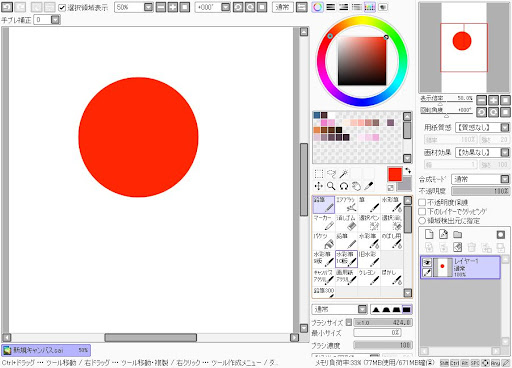Select the sharpest pointed brush edge shape
This screenshot has width=512, height=368.
tap(376, 310)
